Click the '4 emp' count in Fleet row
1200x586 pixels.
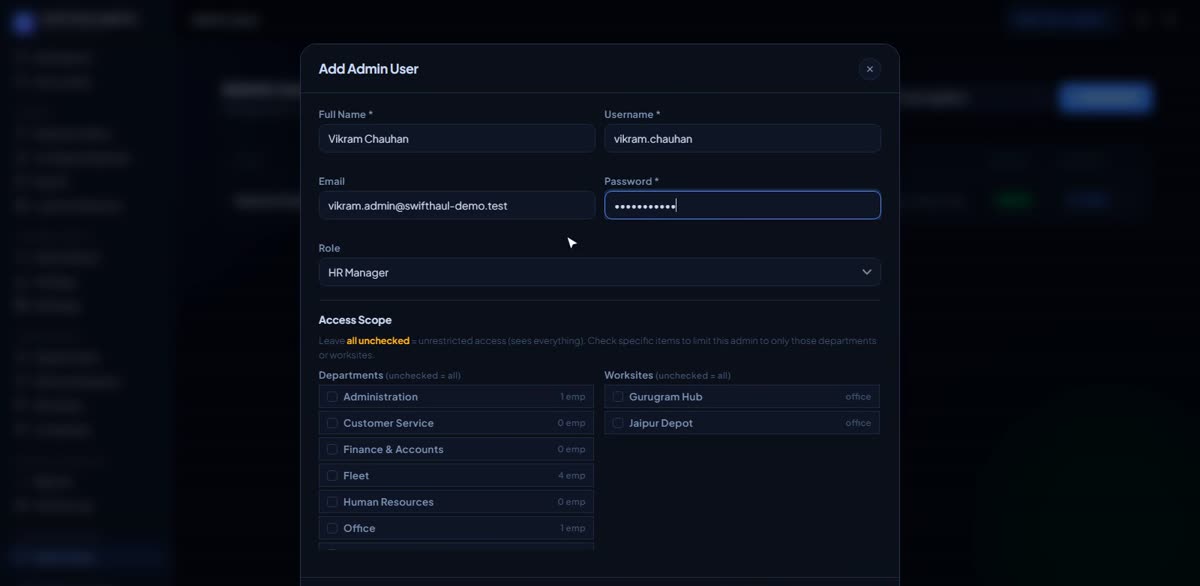pos(572,476)
